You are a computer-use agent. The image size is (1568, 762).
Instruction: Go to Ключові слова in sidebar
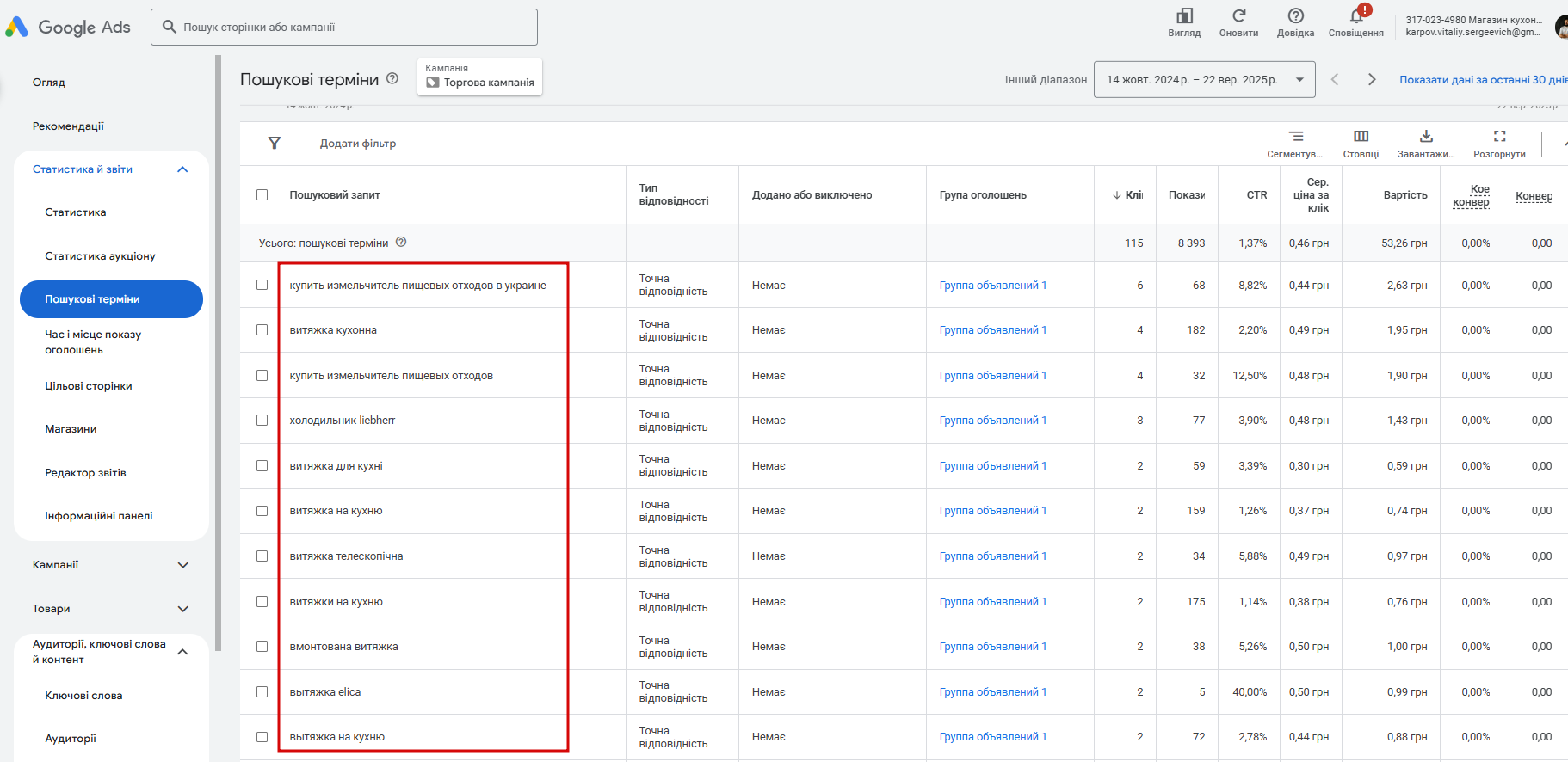83,696
